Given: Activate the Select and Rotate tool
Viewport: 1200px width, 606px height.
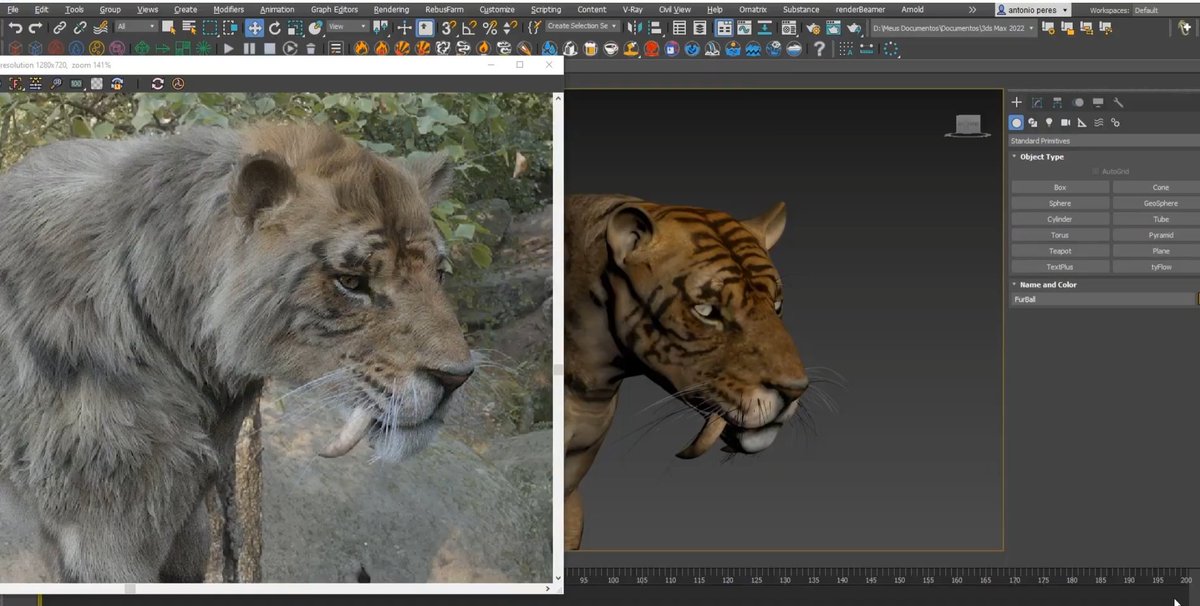Looking at the screenshot, I should [x=276, y=28].
